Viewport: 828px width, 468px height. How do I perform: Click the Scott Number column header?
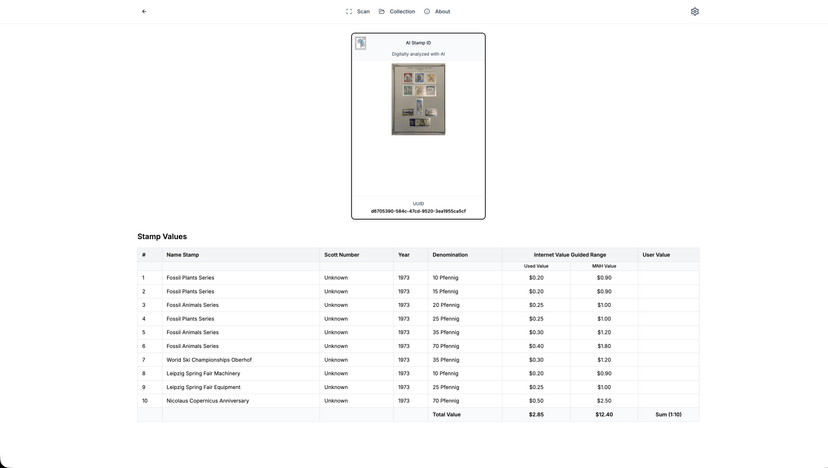(x=341, y=255)
